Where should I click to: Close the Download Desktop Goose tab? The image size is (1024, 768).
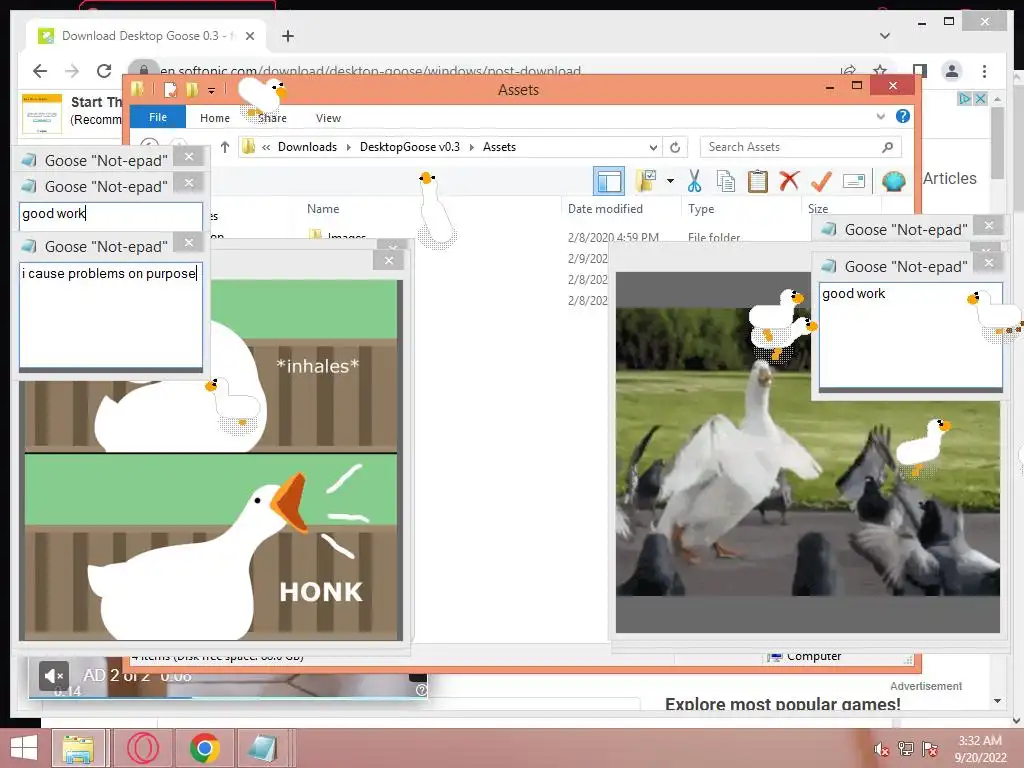point(249,36)
